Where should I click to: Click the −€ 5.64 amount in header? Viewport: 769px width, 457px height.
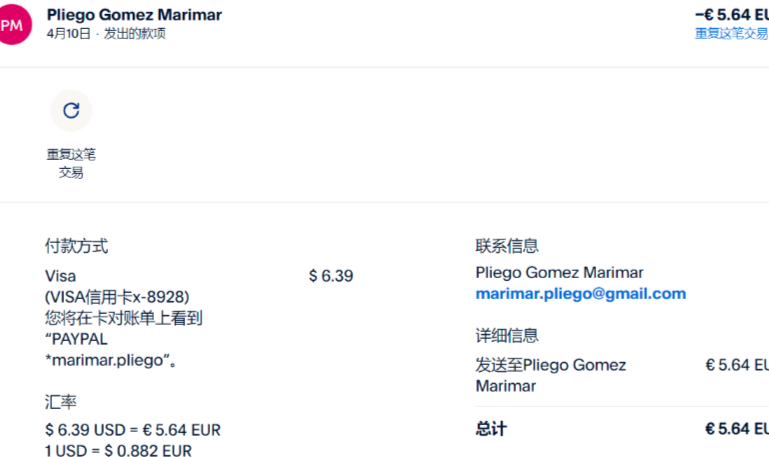point(730,15)
